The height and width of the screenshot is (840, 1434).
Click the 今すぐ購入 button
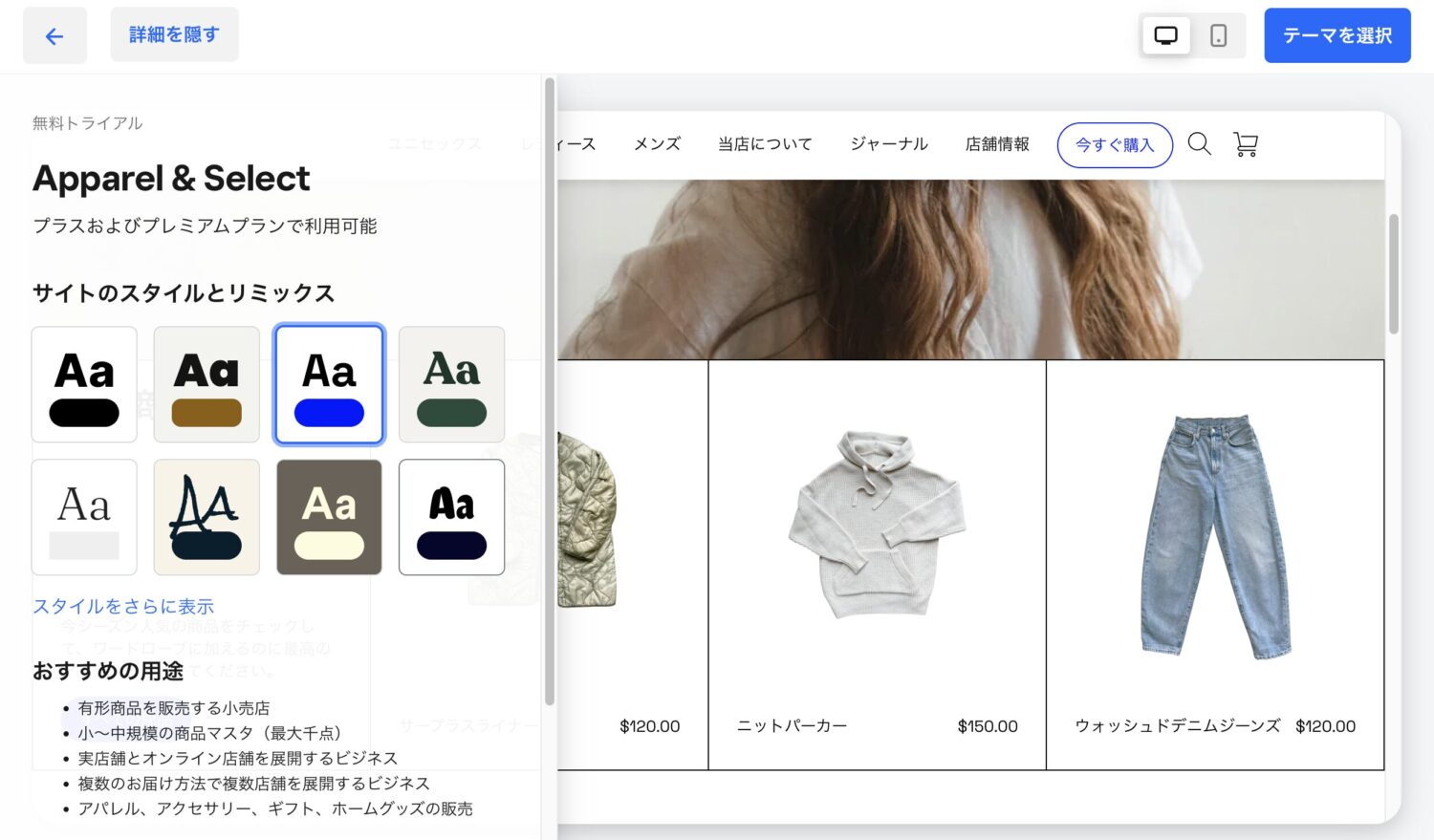(x=1115, y=144)
